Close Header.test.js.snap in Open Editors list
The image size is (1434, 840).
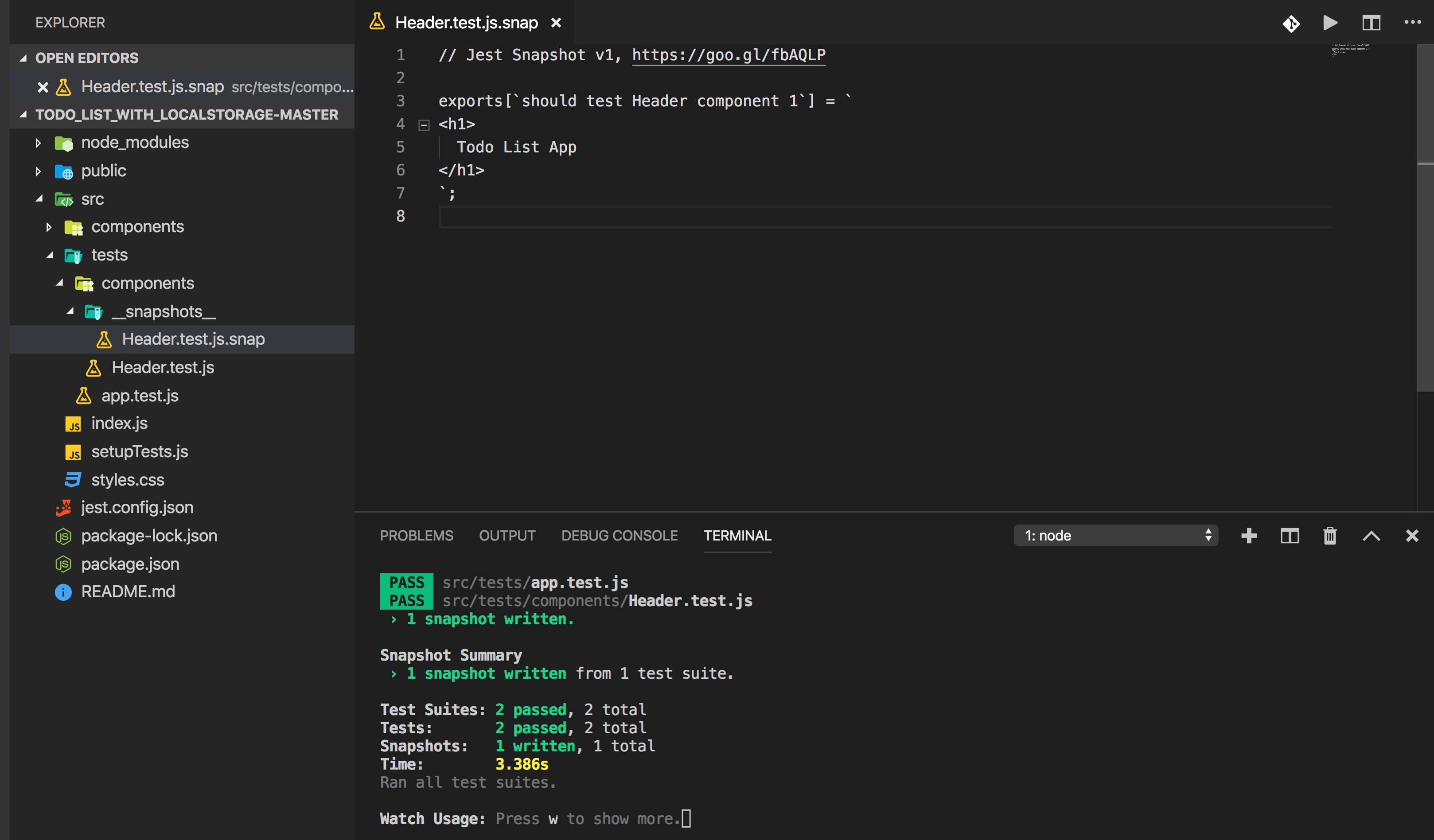pos(43,87)
